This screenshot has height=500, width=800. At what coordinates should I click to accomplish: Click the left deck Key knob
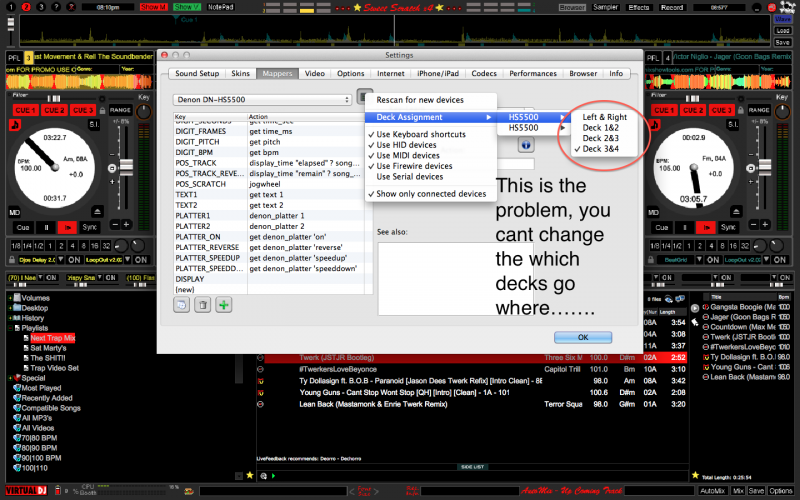144,112
